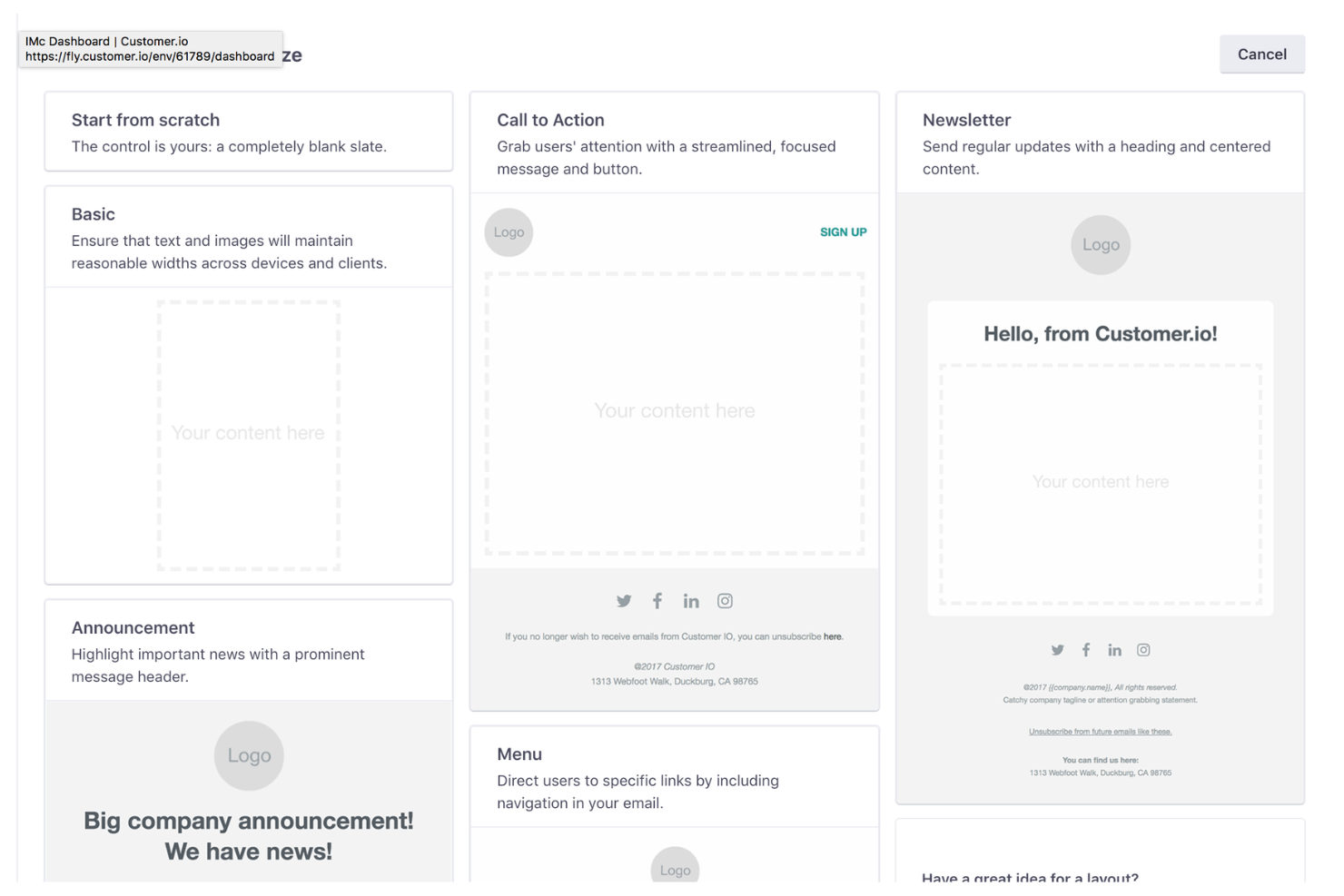1344x896 pixels.
Task: Click the Instagram icon in Call to Action footer
Action: pos(725,600)
